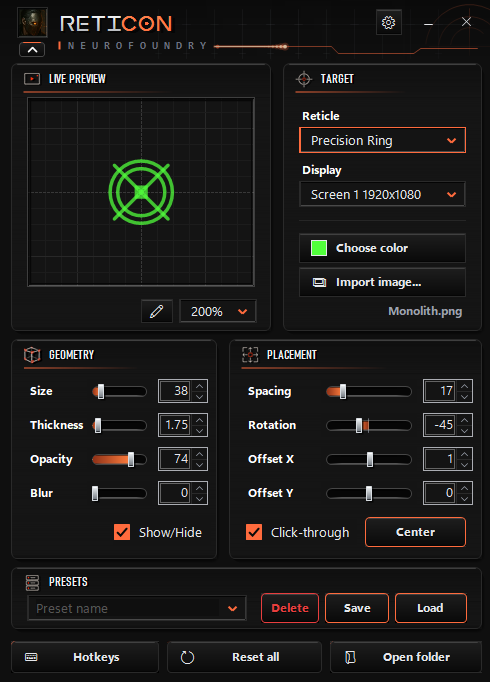Screen dimensions: 490x682
Task: Increase Blur with the up stepper arrow
Action: (x=200, y=488)
